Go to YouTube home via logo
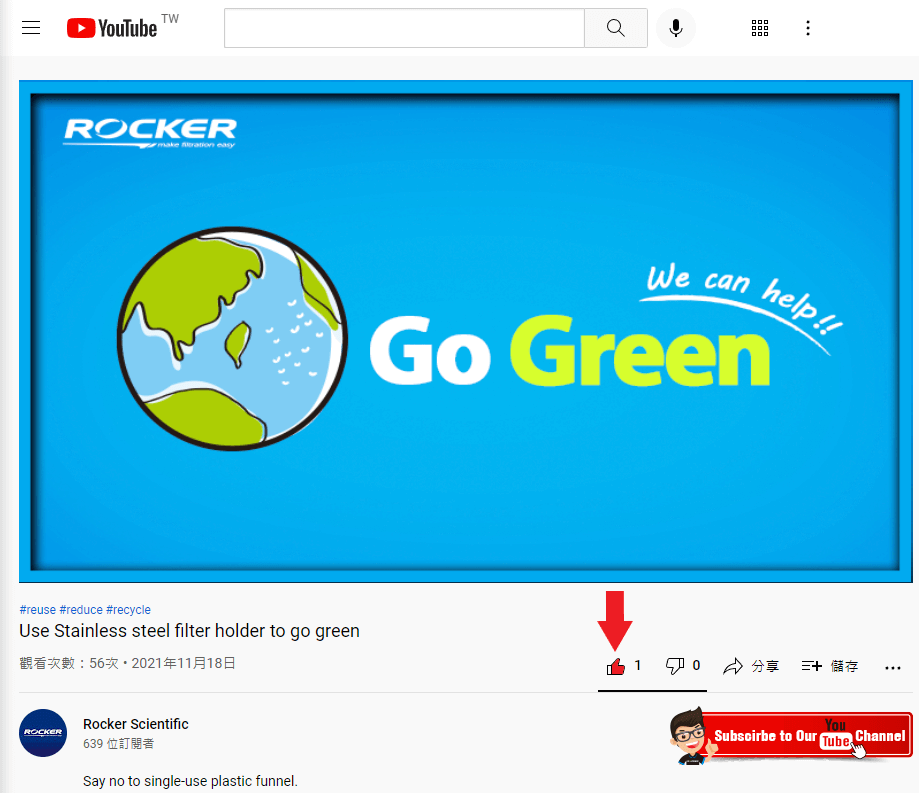Viewport: 919px width, 793px height. pyautogui.click(x=112, y=28)
